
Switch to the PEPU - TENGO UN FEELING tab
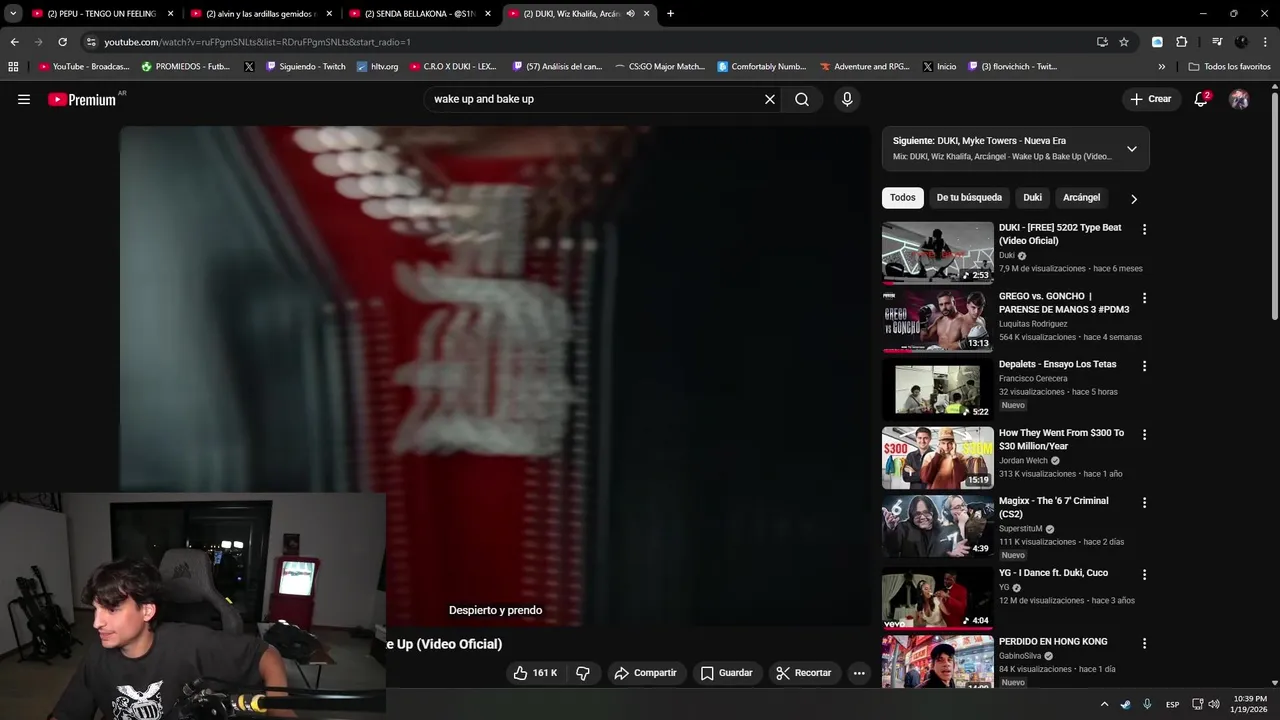102,14
